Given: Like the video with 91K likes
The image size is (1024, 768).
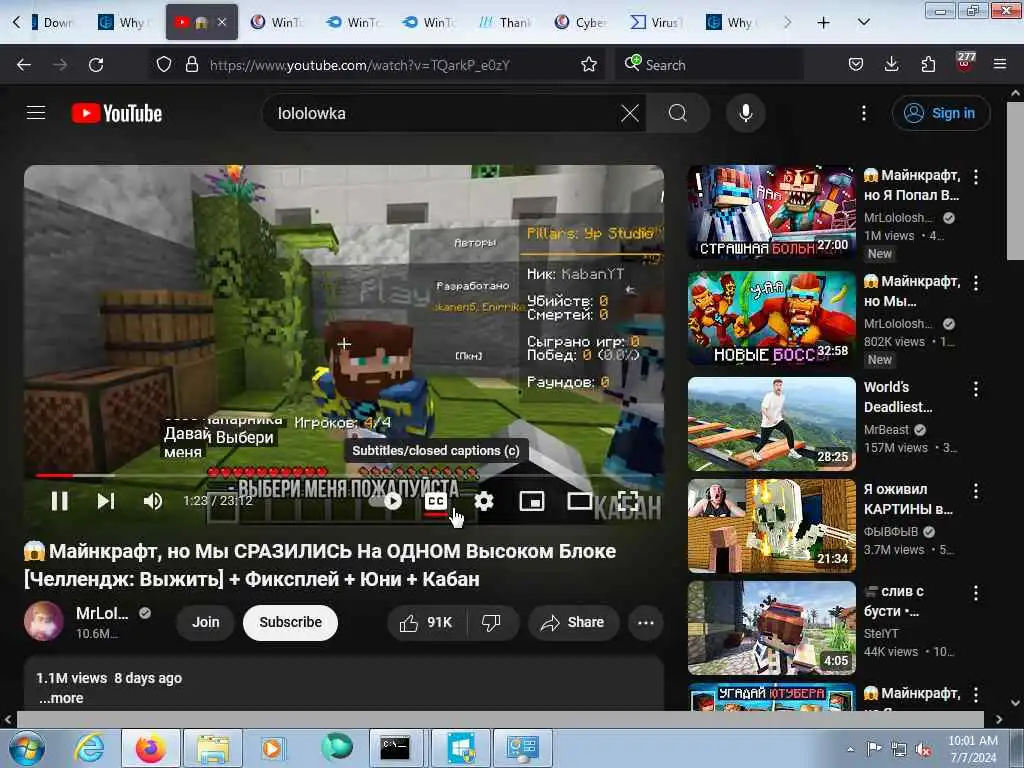Looking at the screenshot, I should [x=426, y=622].
